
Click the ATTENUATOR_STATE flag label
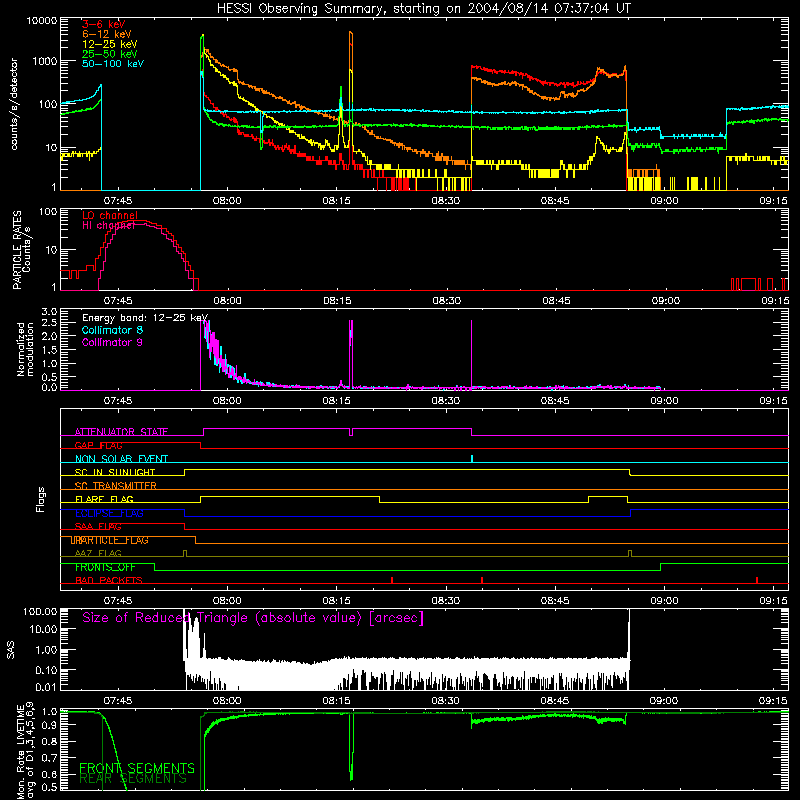click(121, 432)
